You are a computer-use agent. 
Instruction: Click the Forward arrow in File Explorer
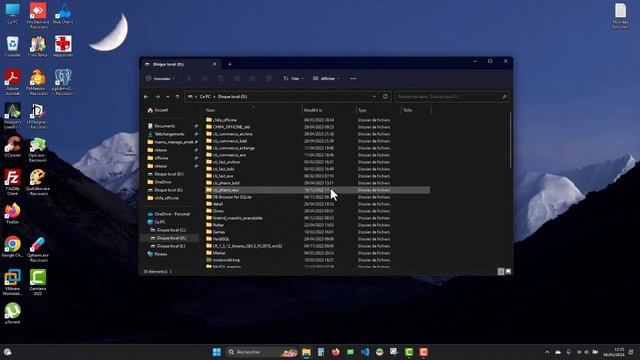tap(158, 97)
